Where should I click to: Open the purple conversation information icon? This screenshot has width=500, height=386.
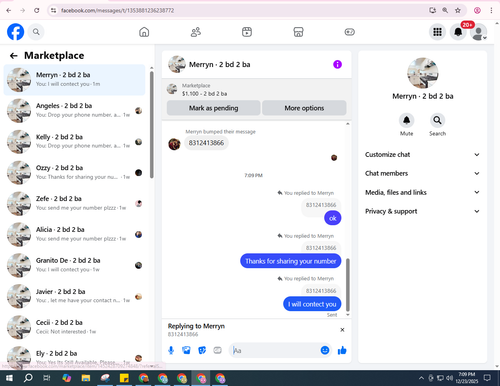[337, 64]
